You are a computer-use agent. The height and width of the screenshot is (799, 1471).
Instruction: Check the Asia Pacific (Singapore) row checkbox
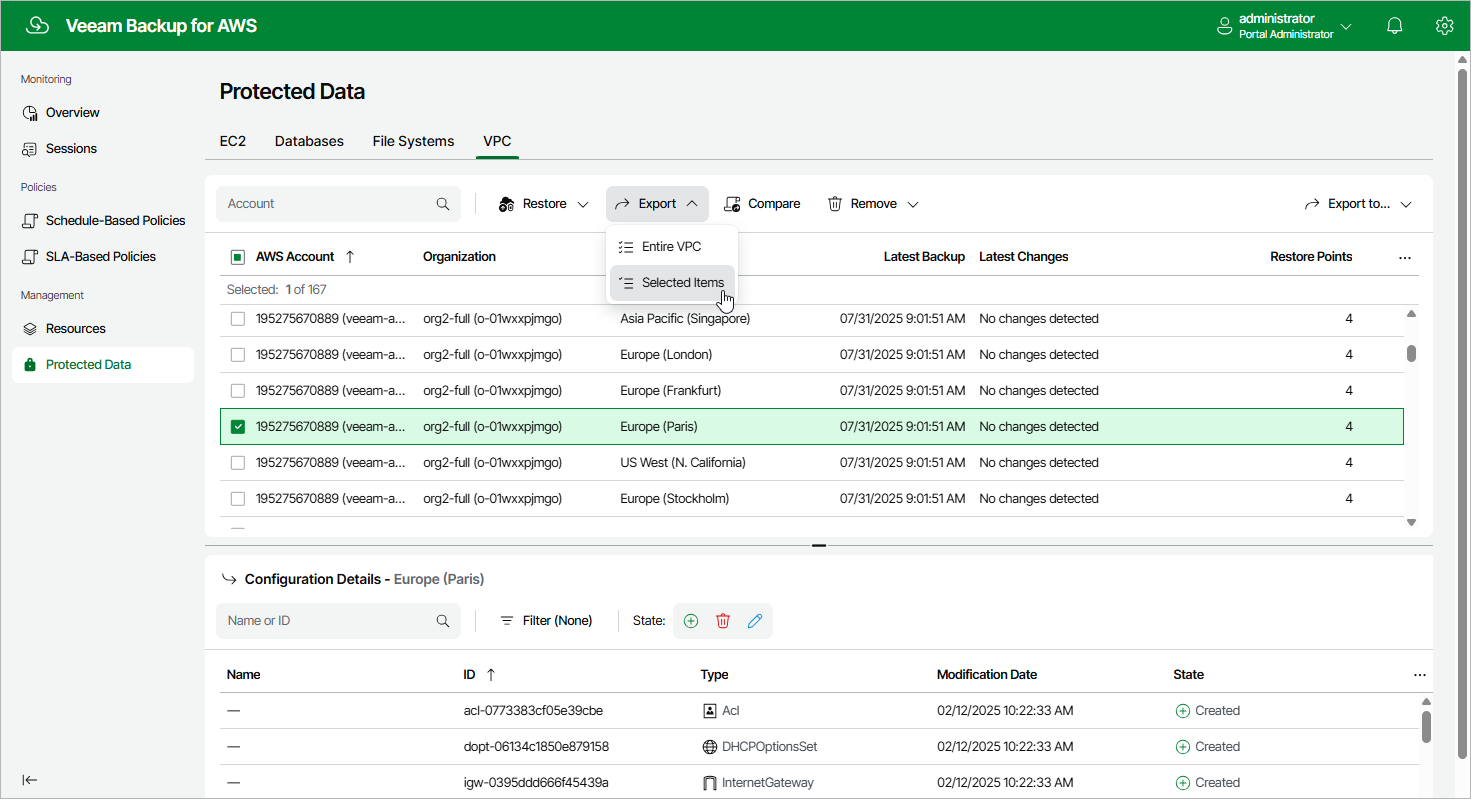(238, 319)
